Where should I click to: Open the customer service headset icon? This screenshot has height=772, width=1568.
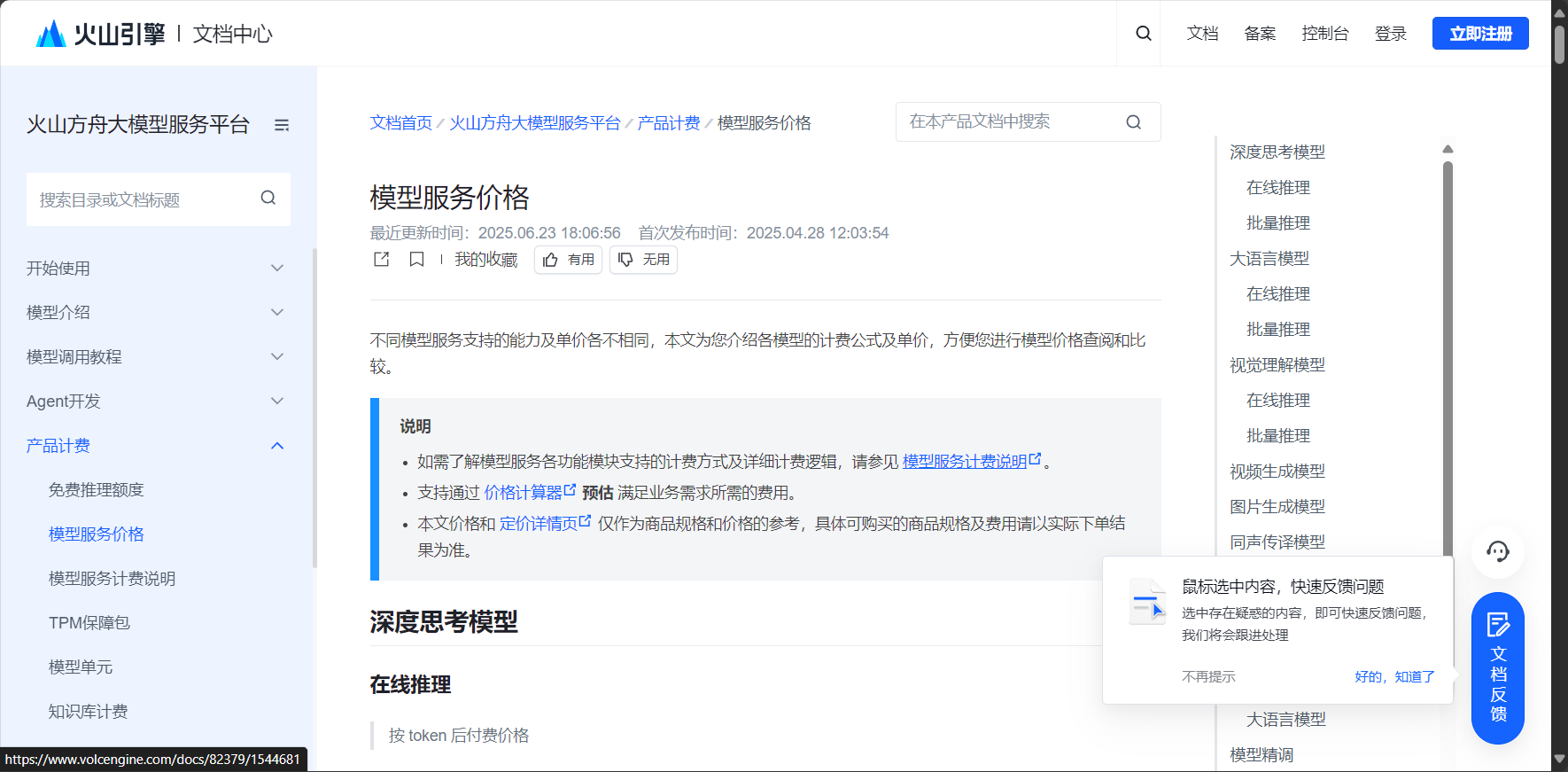[x=1497, y=551]
